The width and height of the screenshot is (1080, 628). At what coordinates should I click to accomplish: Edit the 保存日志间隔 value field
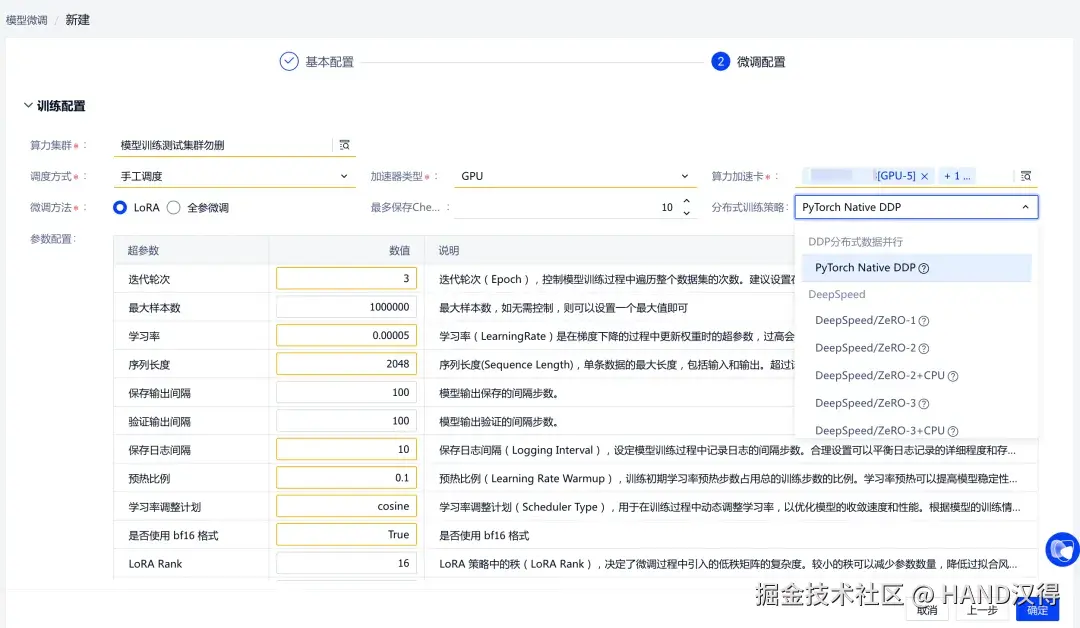346,449
